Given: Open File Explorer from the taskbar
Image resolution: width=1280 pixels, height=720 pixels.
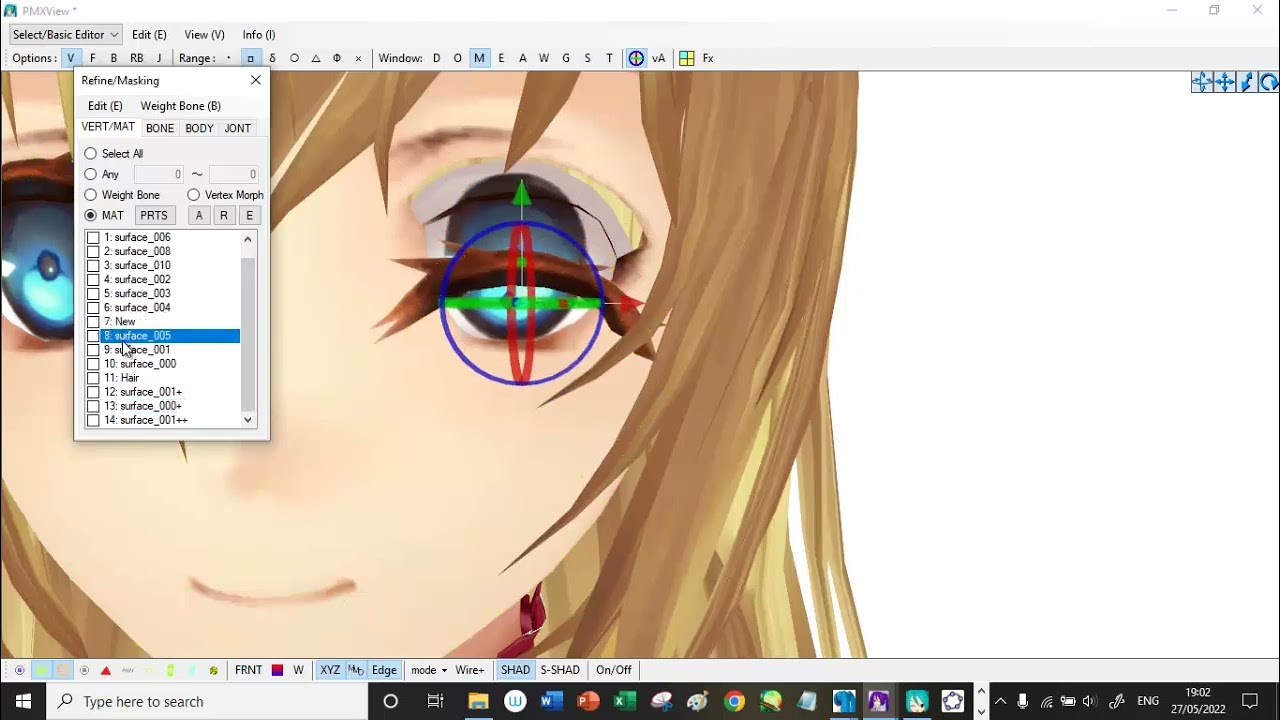Looking at the screenshot, I should click(478, 701).
